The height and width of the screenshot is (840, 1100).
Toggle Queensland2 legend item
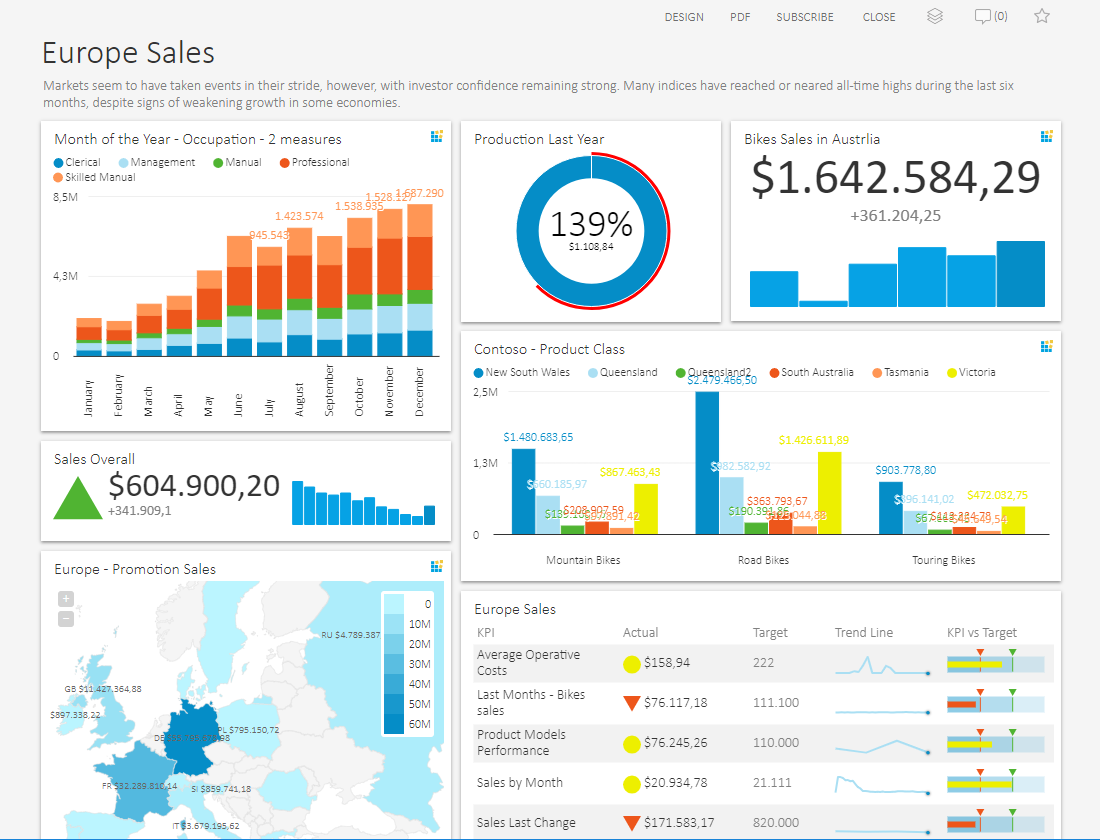[713, 372]
